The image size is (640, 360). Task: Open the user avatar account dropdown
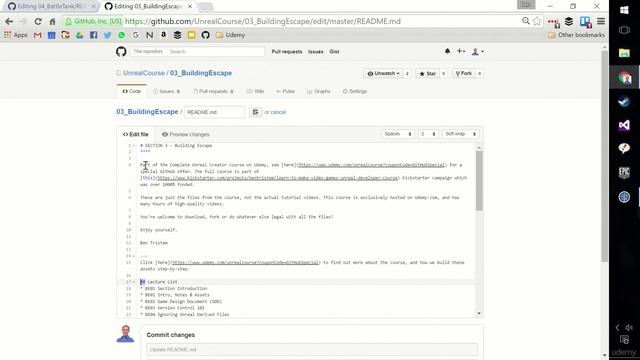tap(478, 51)
